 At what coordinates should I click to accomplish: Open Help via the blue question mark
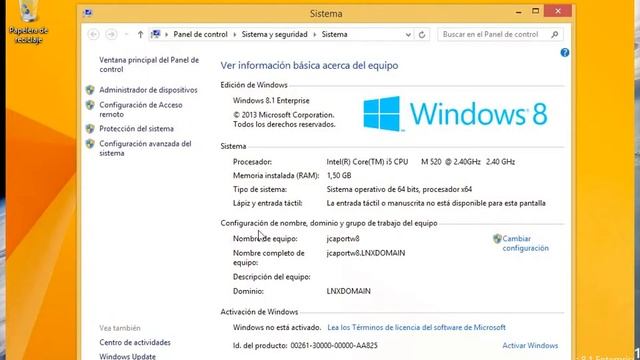click(x=564, y=53)
